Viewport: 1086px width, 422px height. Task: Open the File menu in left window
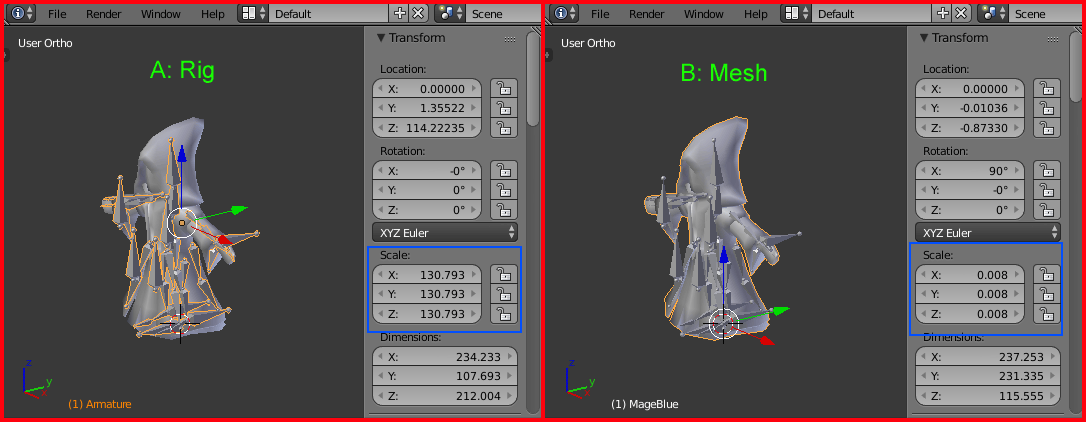point(57,14)
